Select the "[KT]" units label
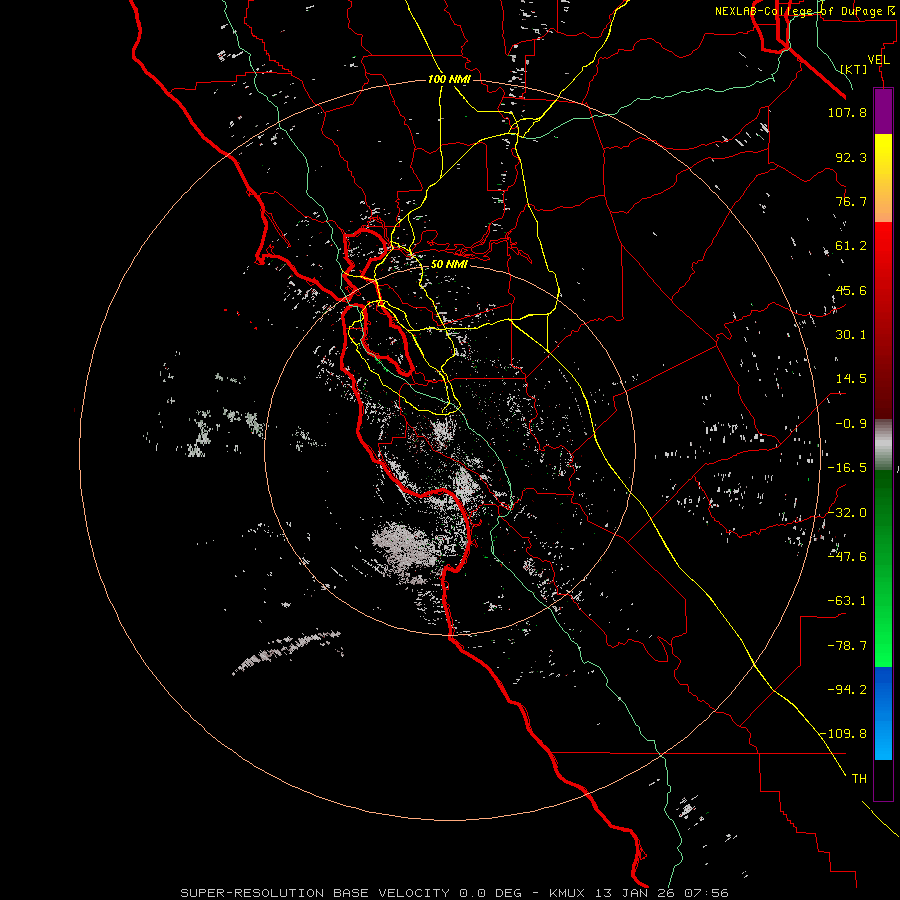 point(854,69)
